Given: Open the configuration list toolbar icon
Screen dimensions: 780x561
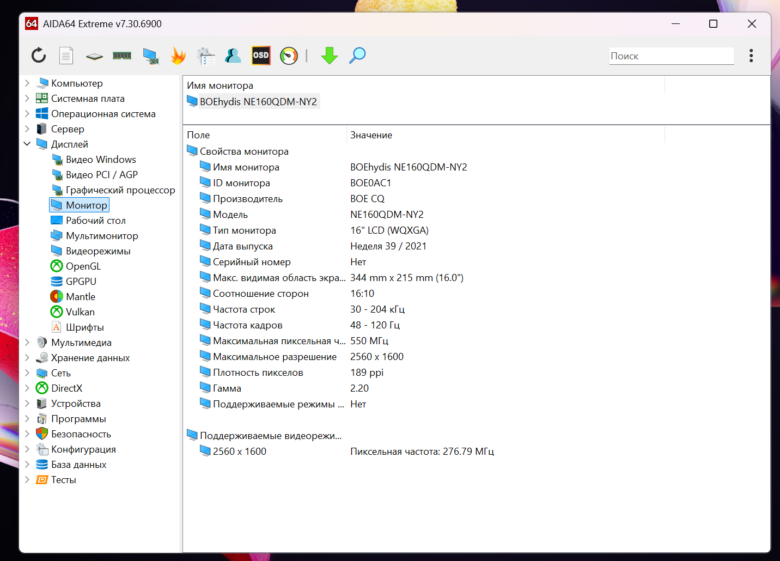Looking at the screenshot, I should (206, 56).
